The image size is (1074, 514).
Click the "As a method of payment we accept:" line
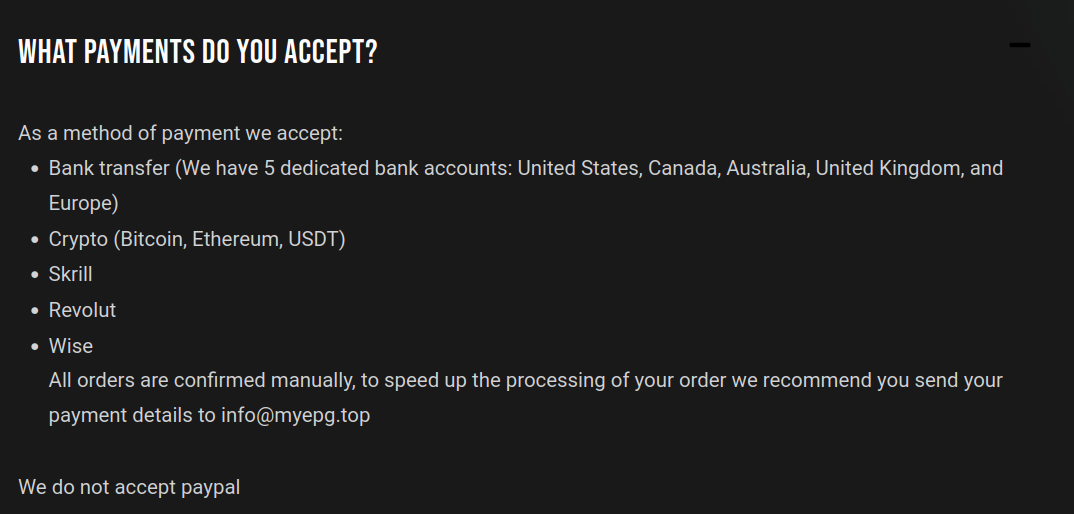[180, 133]
